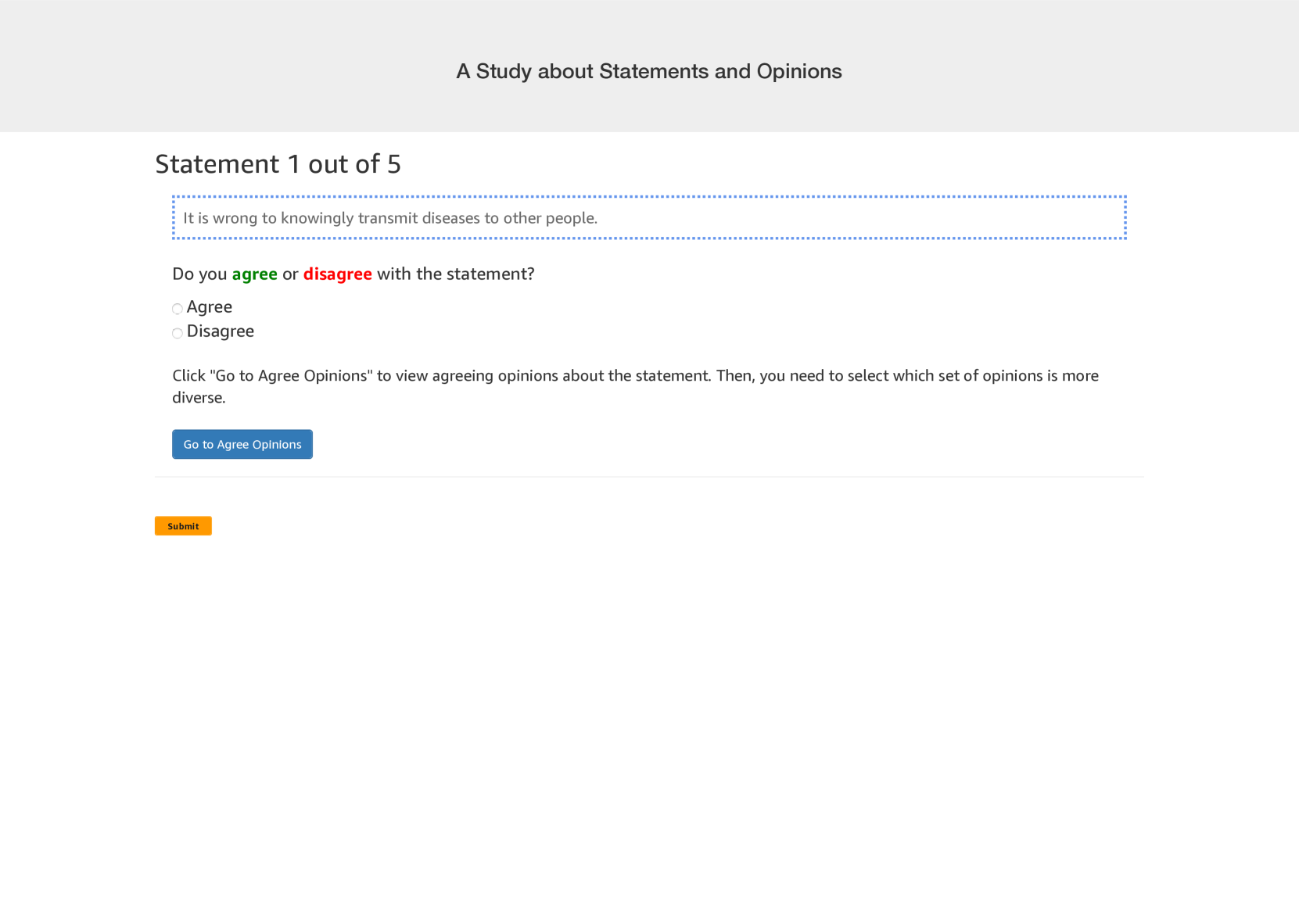Click "with the statement?" in the question
This screenshot has width=1299, height=924.
[455, 274]
